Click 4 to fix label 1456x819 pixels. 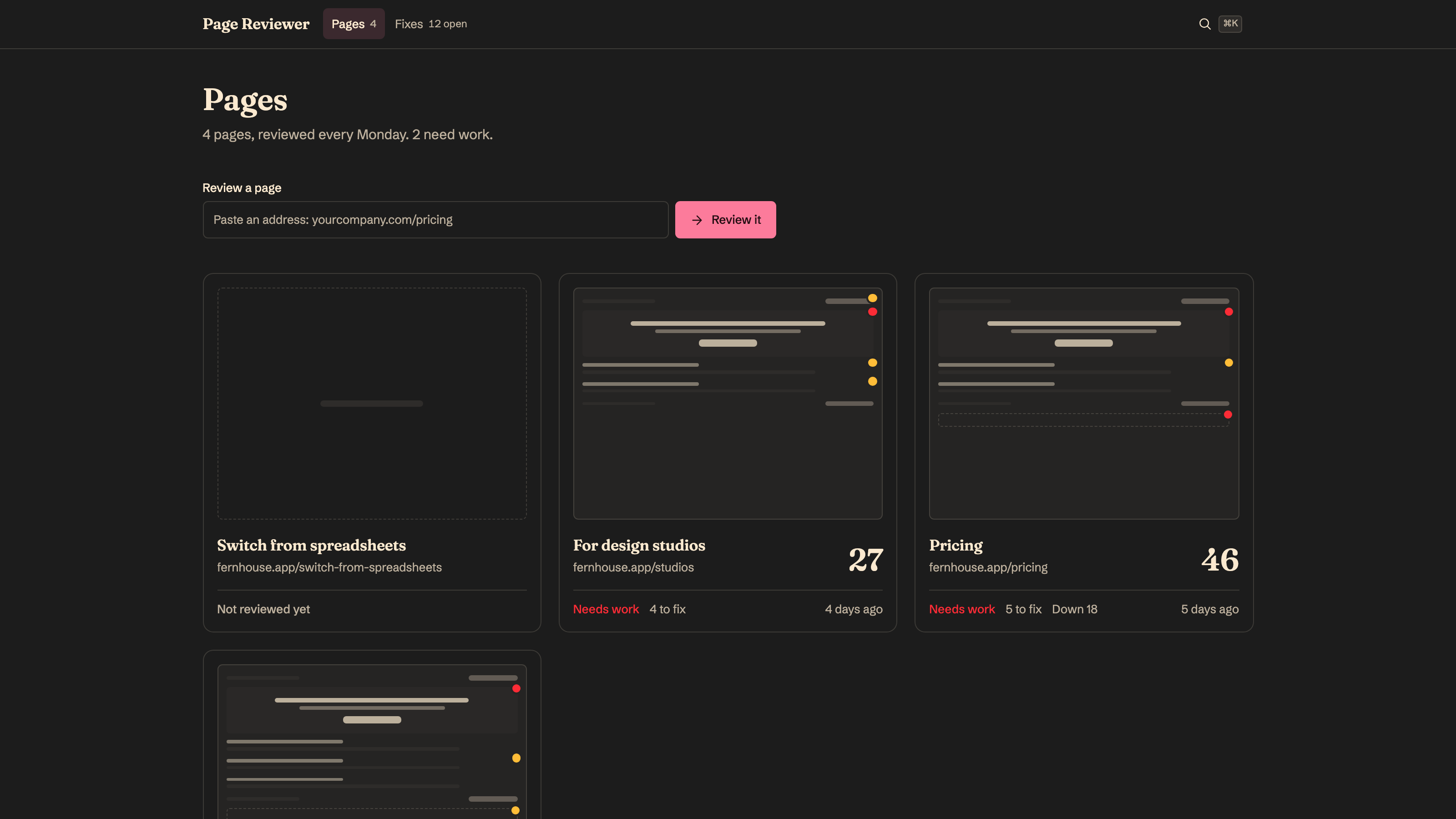[x=667, y=609]
